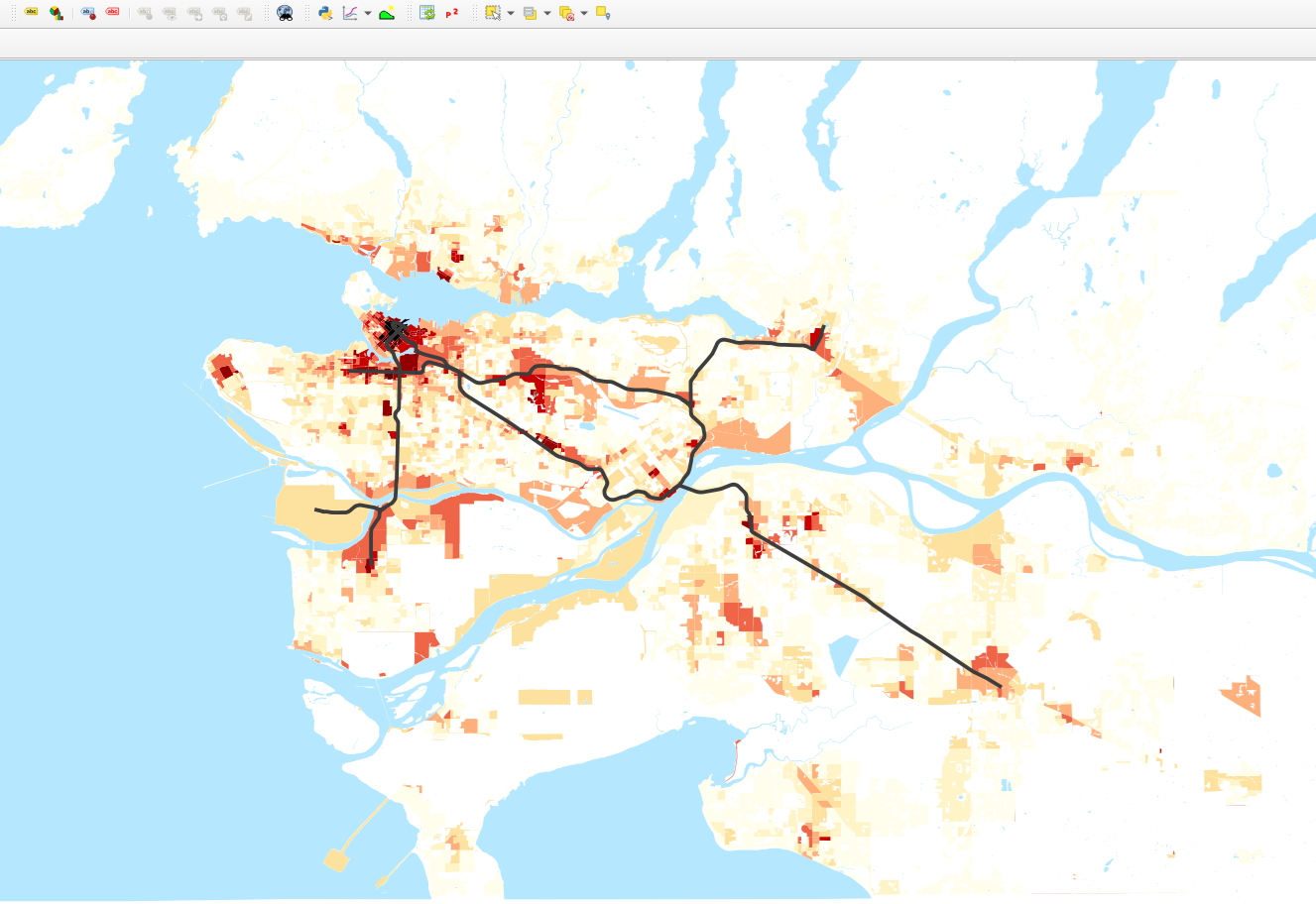Select the greyed Move Label tool

[x=195, y=13]
